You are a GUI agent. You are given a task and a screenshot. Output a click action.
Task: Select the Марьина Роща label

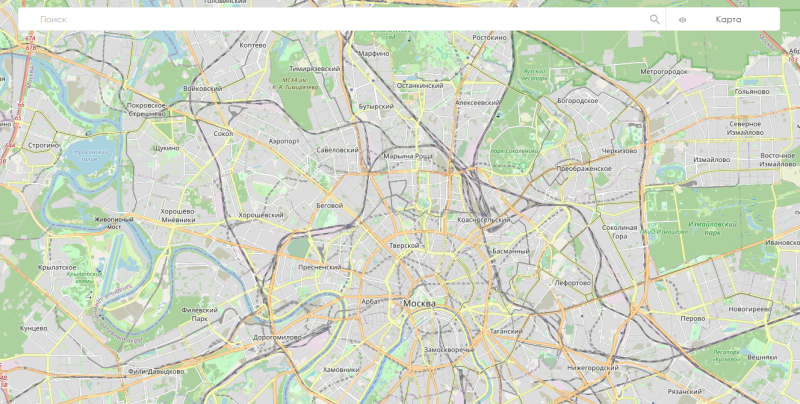(x=408, y=156)
